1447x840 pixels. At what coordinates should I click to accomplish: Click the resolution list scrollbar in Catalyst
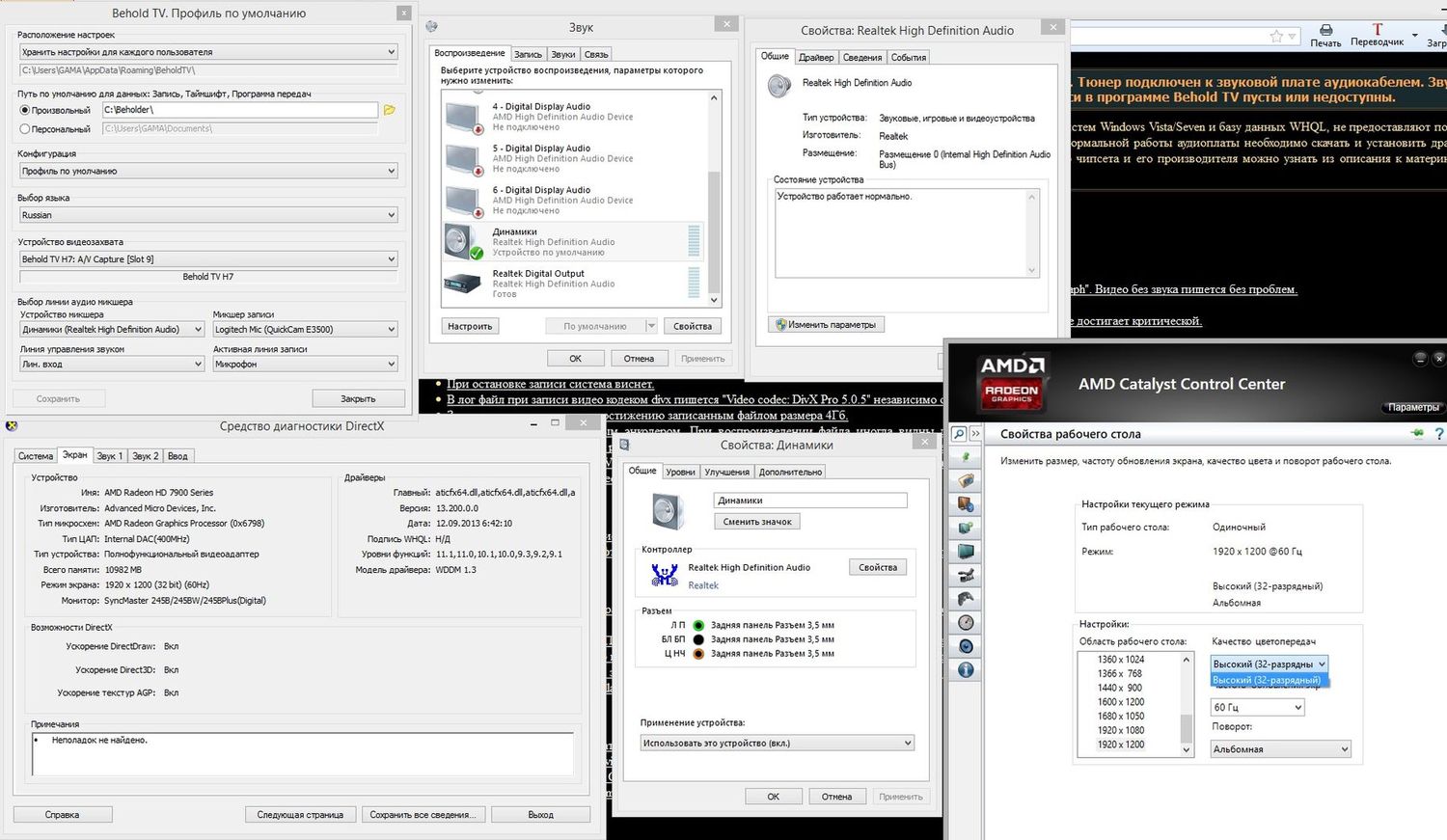pos(1187,705)
